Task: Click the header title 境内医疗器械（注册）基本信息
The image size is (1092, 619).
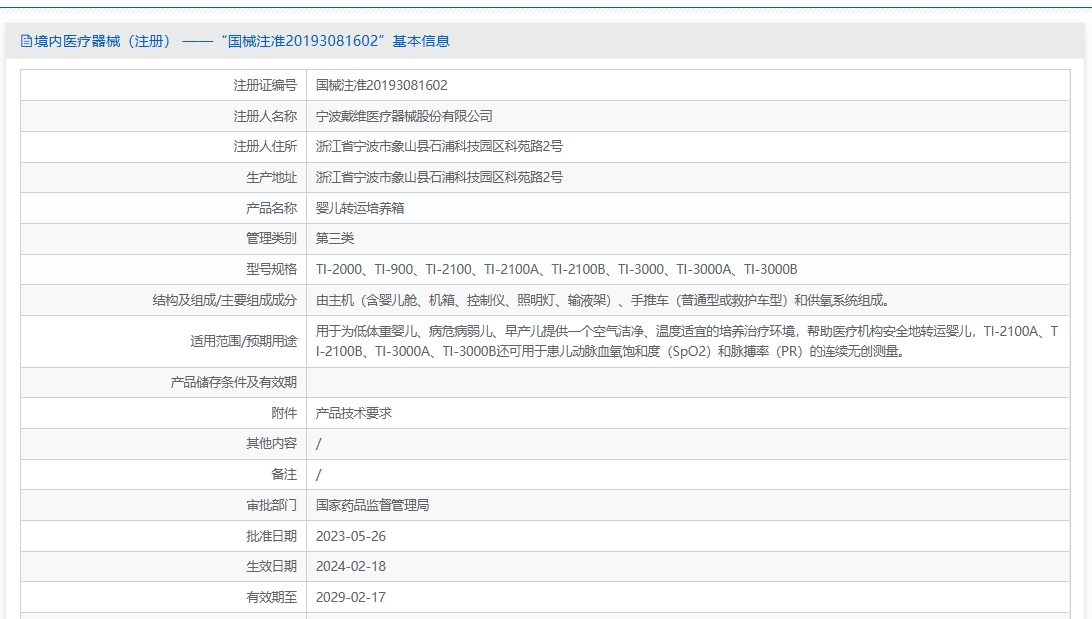Action: (242, 41)
